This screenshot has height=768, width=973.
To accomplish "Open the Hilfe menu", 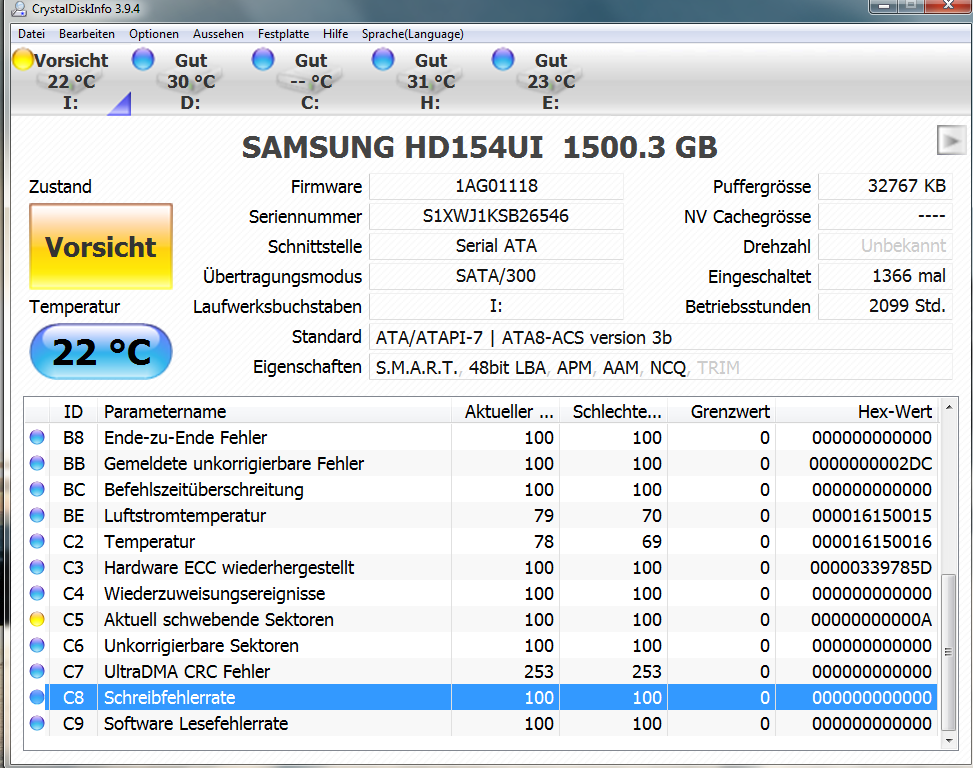I will pos(336,34).
